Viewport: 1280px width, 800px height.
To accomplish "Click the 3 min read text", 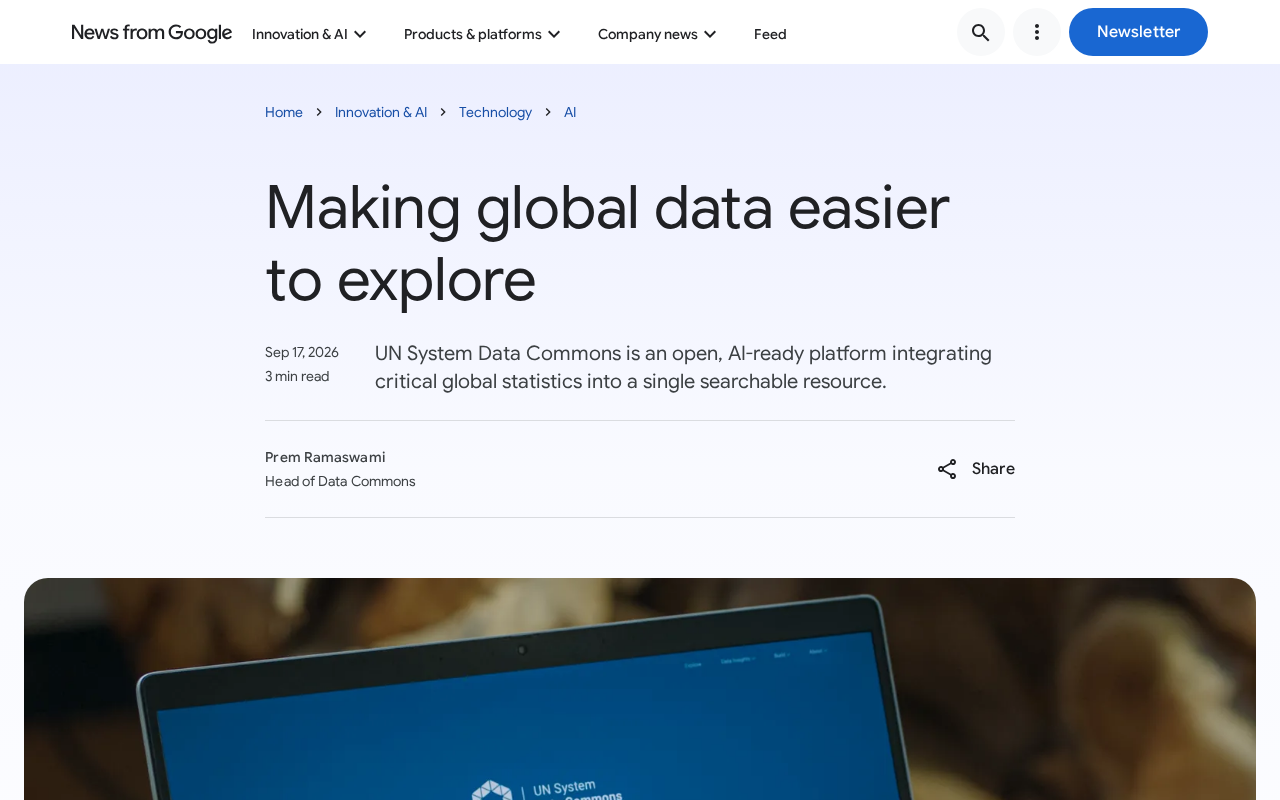I will (297, 376).
